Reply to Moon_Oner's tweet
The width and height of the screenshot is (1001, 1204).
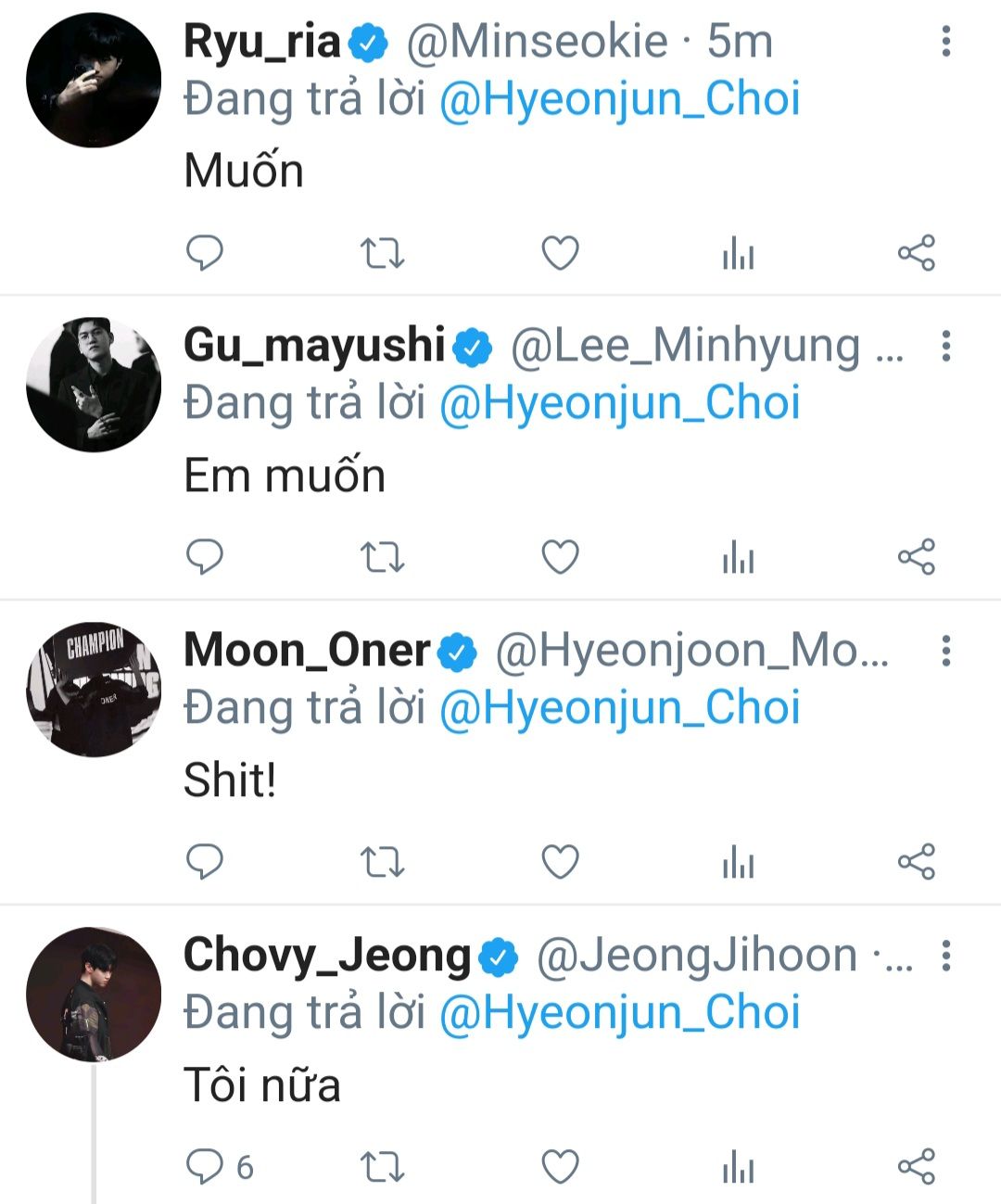click(x=205, y=862)
